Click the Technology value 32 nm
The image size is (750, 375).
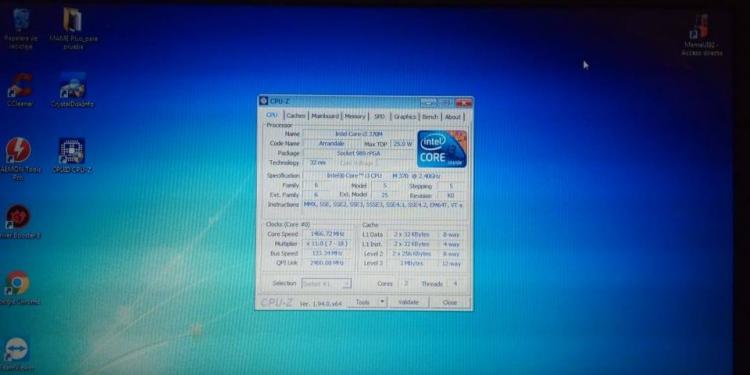(x=318, y=163)
